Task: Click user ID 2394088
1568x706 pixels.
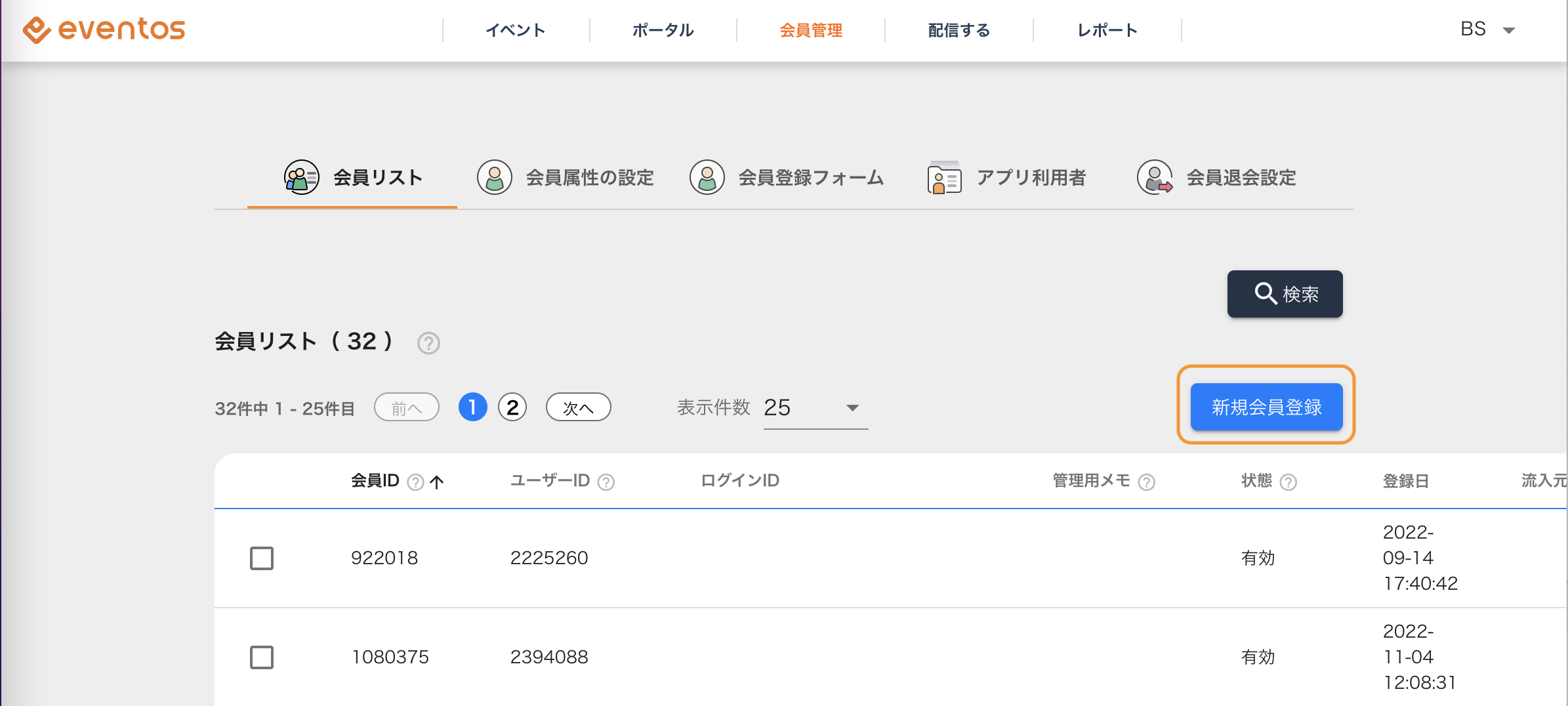Action: point(549,657)
